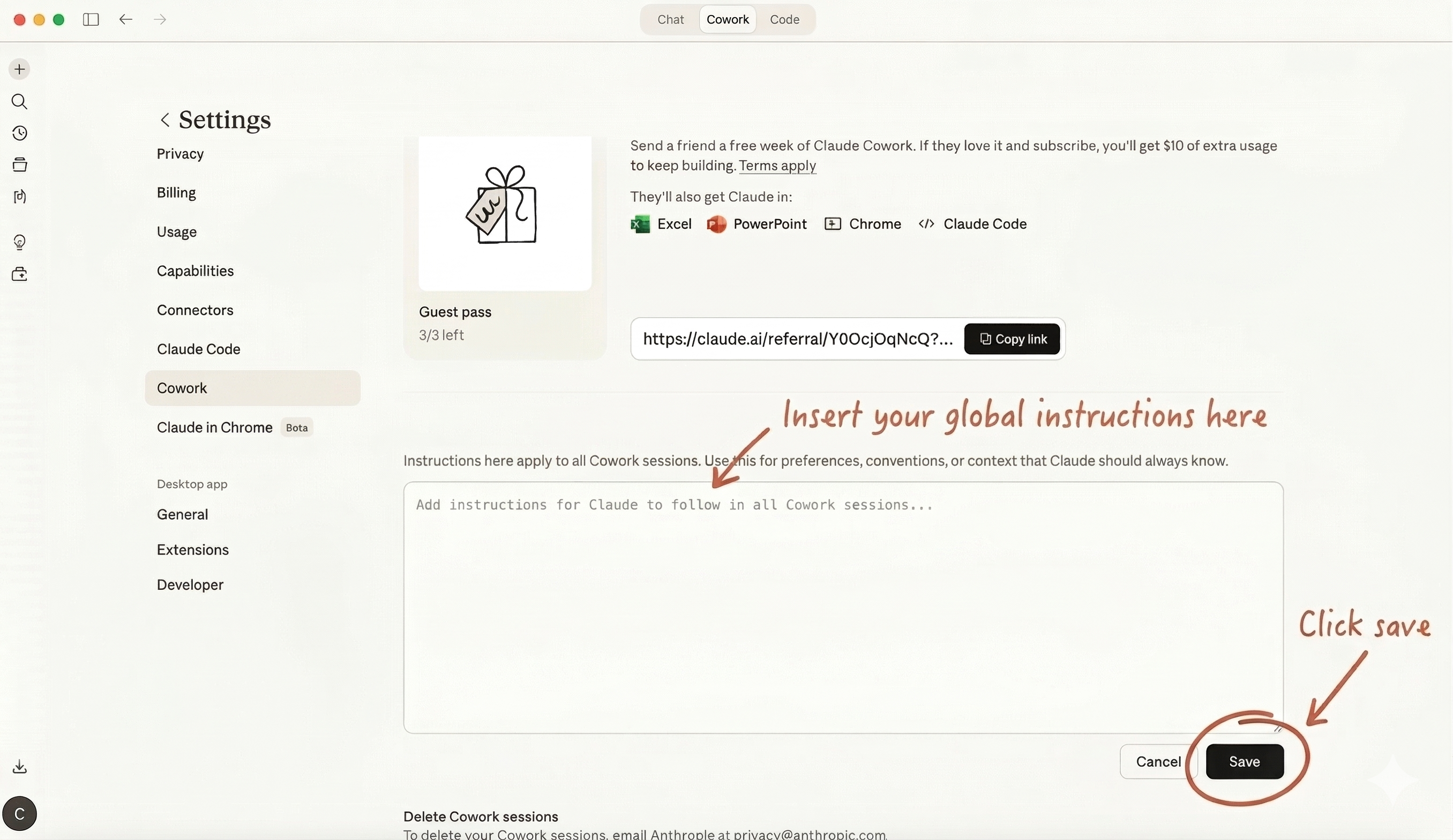
Task: Open search from the sidebar
Action: click(19, 102)
